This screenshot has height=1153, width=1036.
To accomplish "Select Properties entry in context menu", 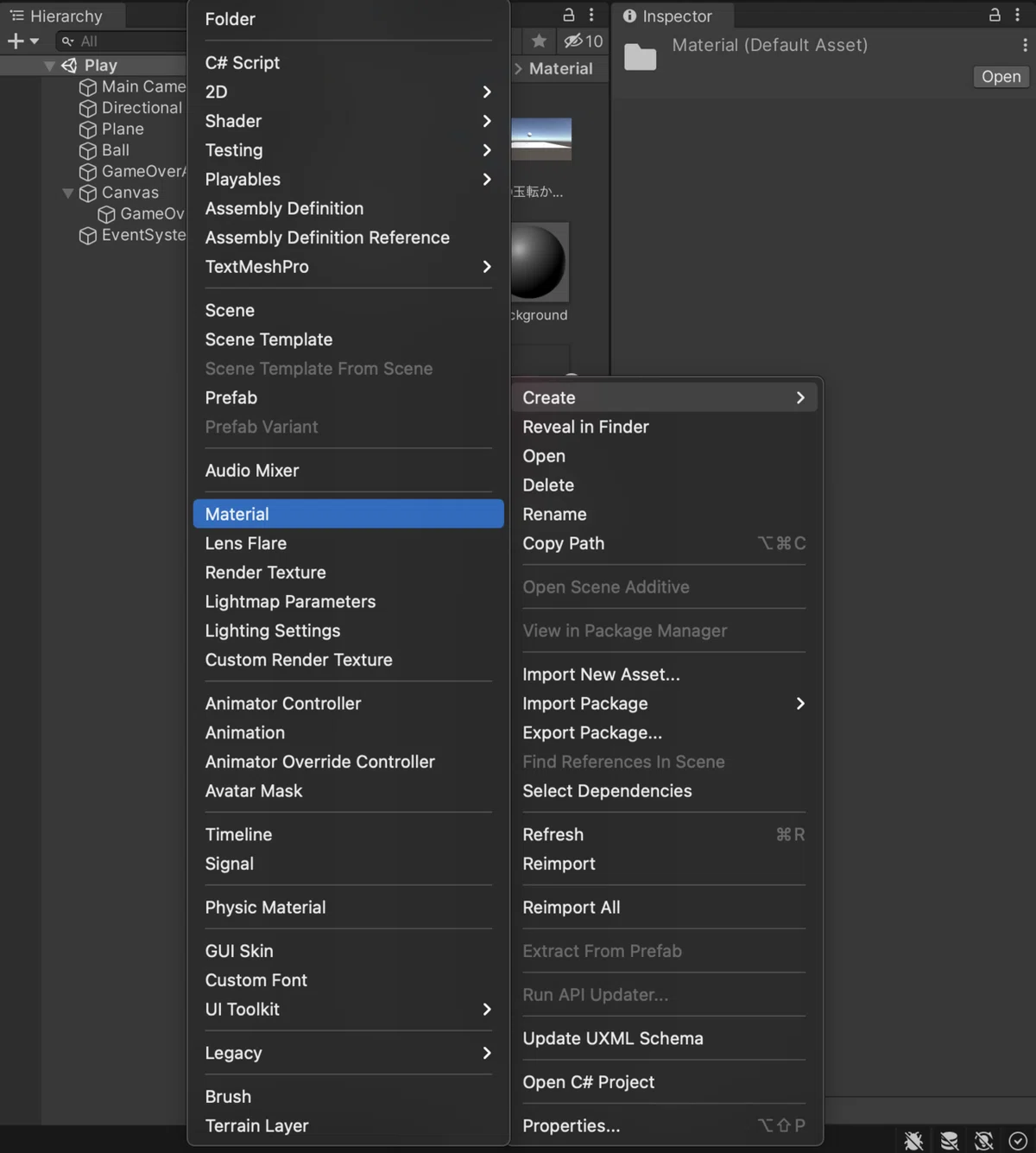I will pyautogui.click(x=665, y=1126).
